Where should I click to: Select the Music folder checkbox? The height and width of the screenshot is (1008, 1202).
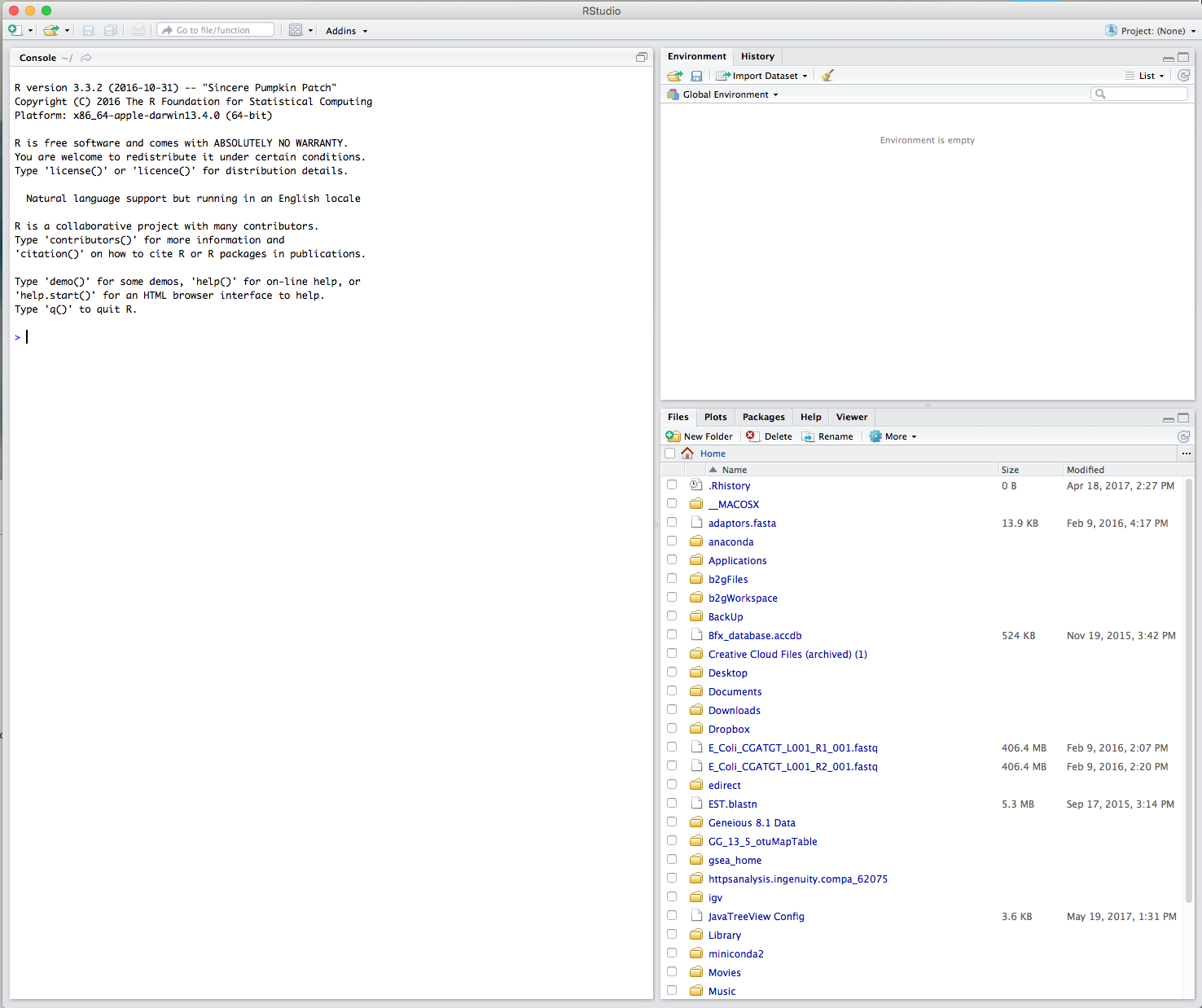pos(672,990)
